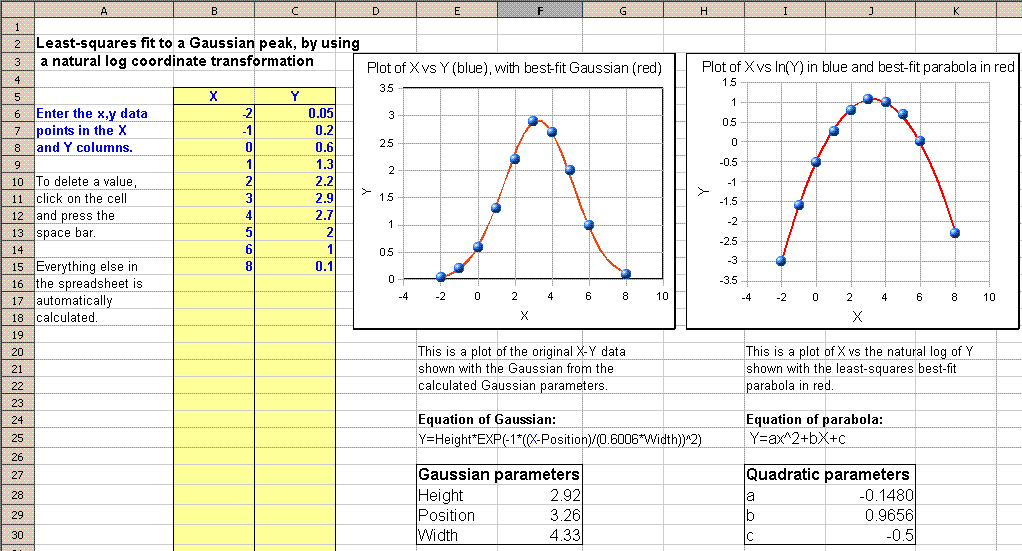This screenshot has height=551, width=1022.
Task: Click the row 28 header
Action: (17, 496)
